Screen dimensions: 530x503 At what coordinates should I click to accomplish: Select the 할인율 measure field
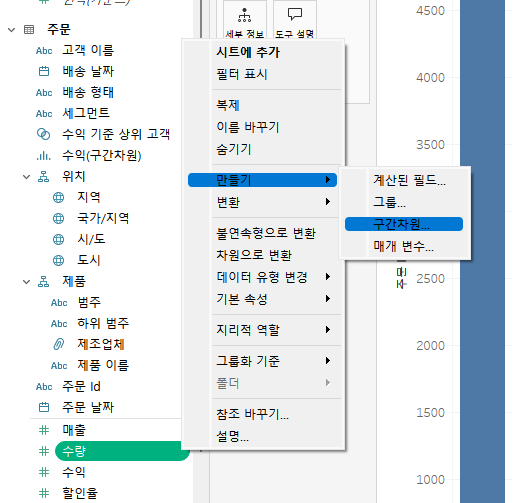click(80, 493)
